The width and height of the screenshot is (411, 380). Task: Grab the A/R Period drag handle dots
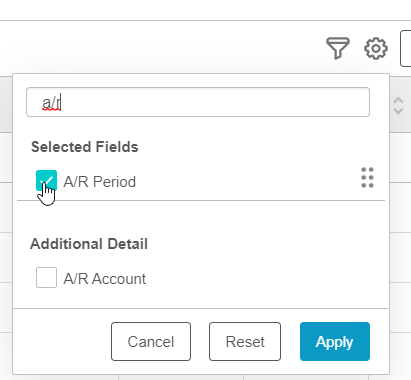[x=367, y=178]
